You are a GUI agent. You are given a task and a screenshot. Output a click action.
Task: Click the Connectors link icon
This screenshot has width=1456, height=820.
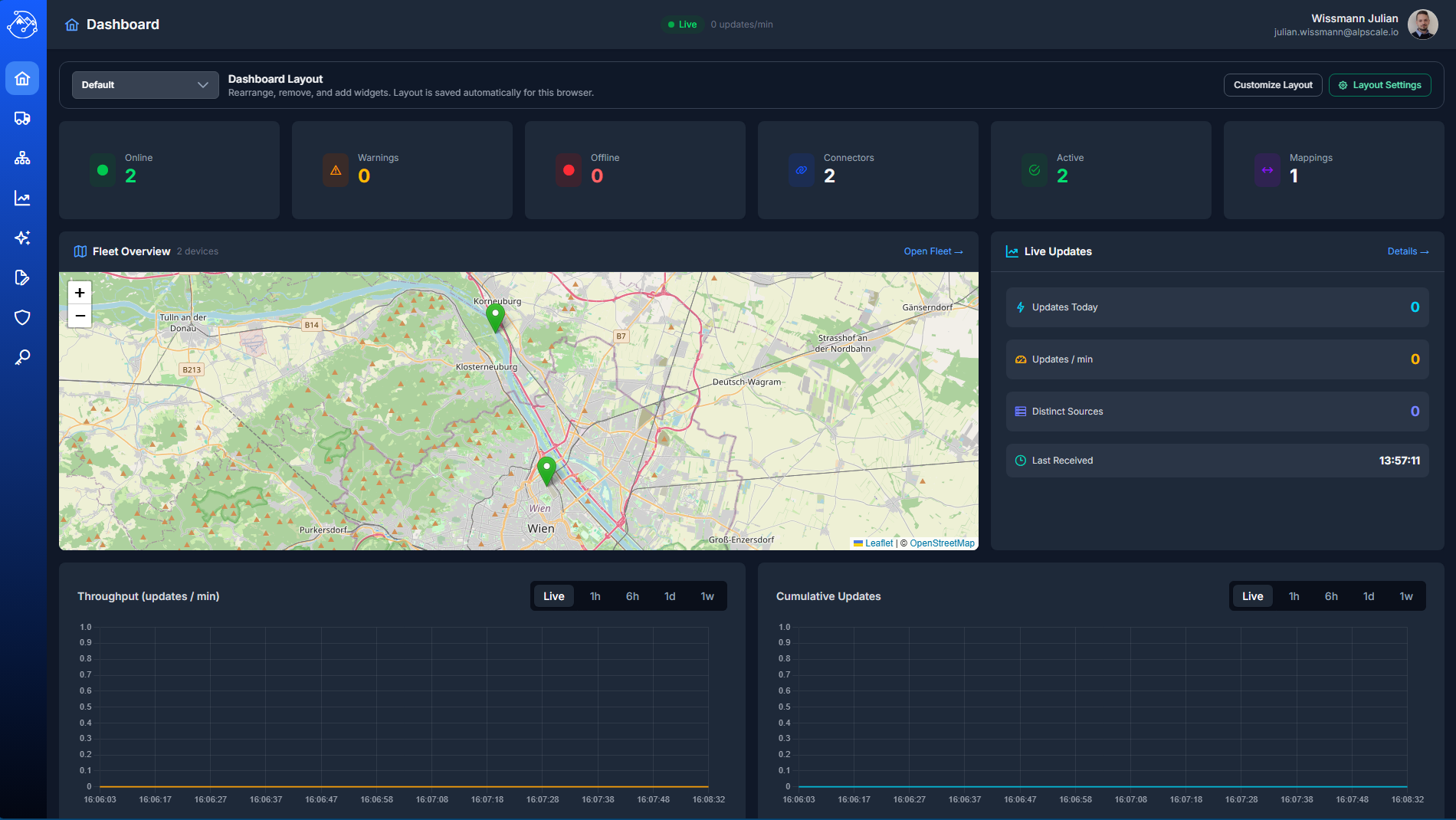[x=802, y=170]
